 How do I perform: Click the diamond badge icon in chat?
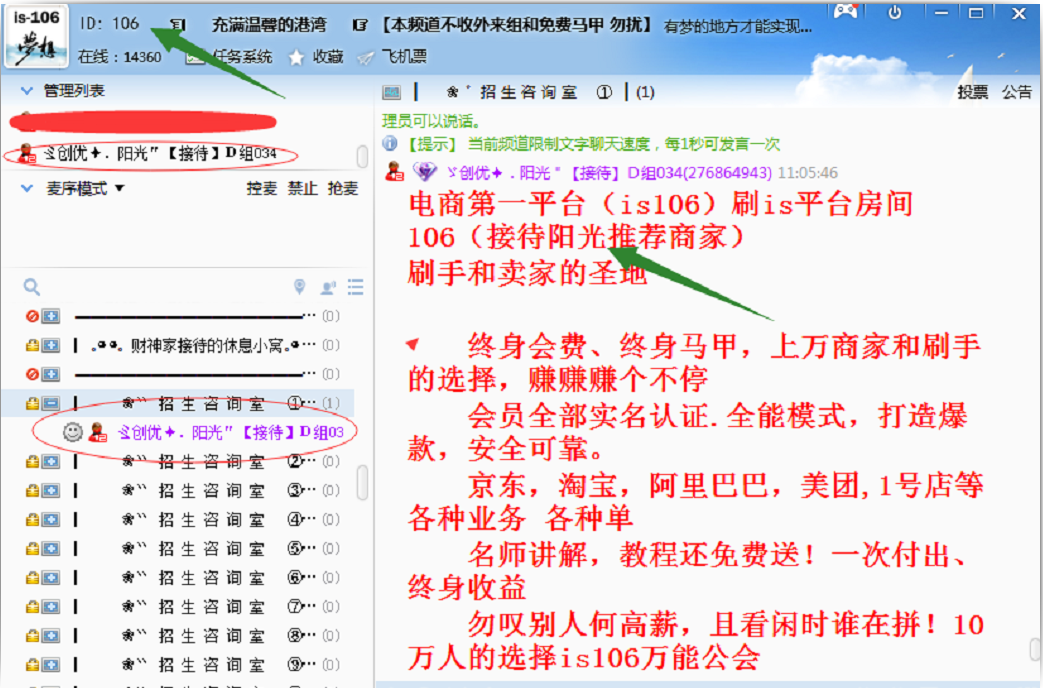424,172
